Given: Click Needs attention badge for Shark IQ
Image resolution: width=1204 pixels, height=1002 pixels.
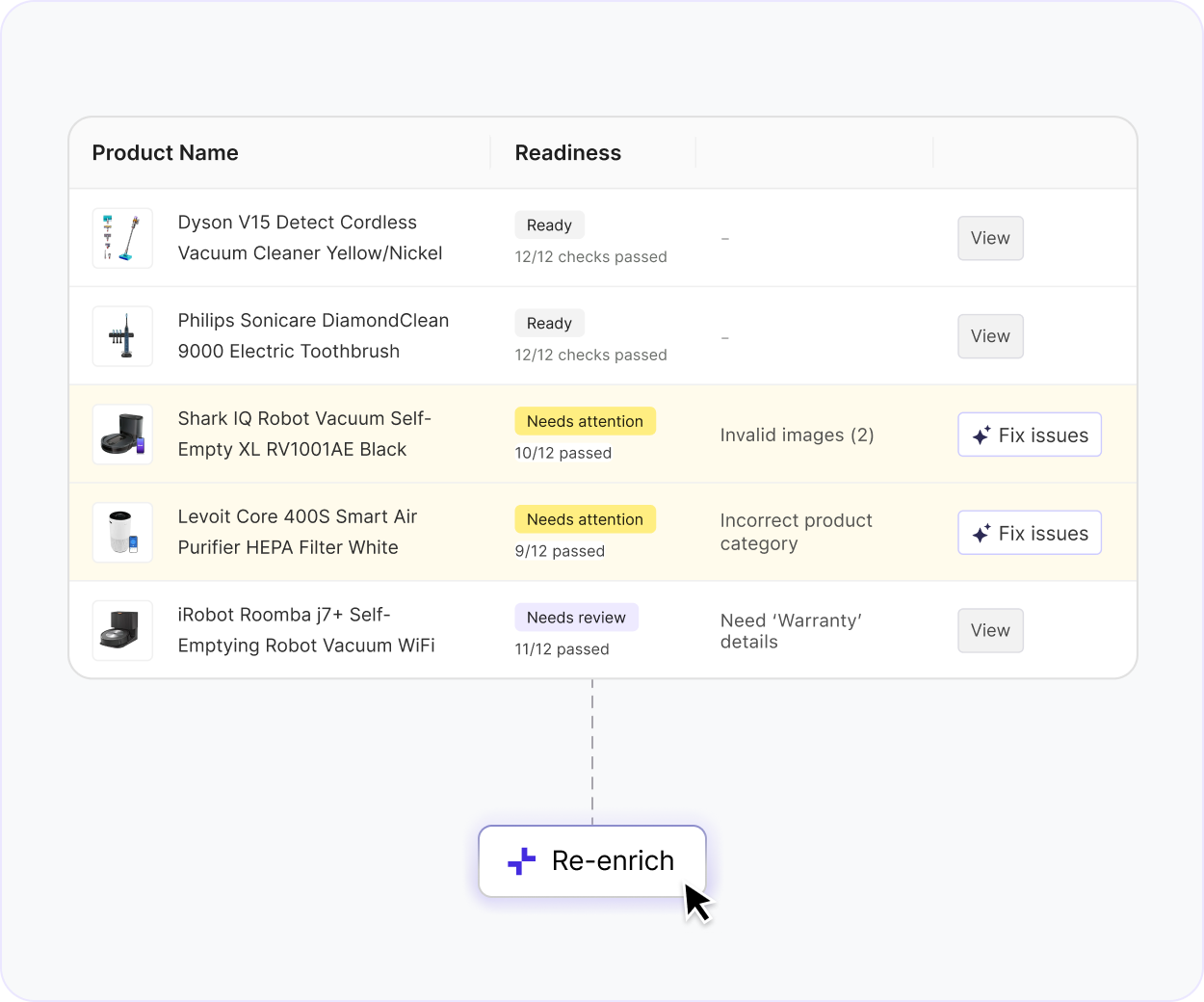Looking at the screenshot, I should coord(585,422).
